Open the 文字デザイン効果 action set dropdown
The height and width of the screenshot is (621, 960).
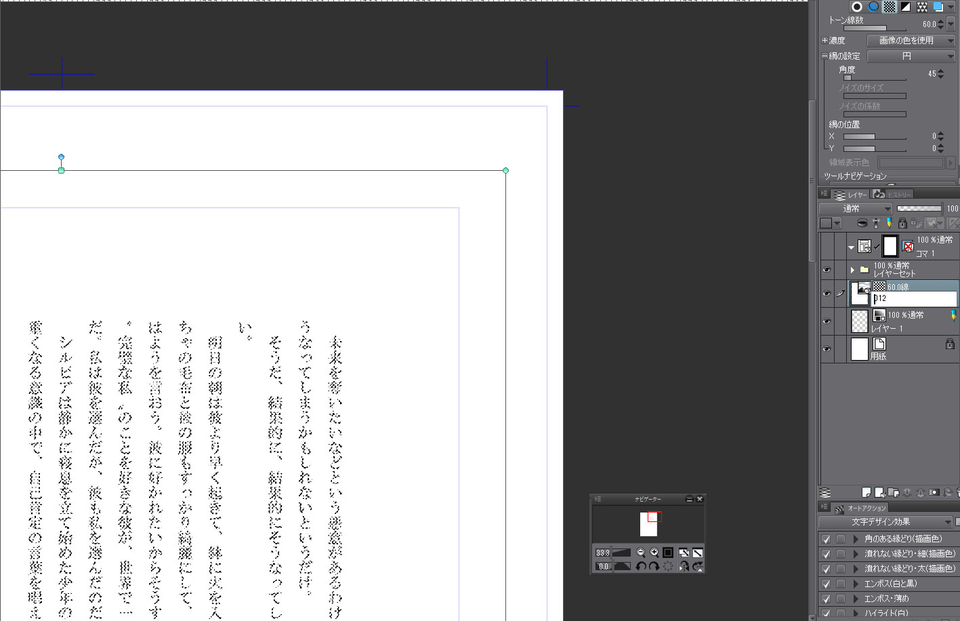[x=885, y=522]
